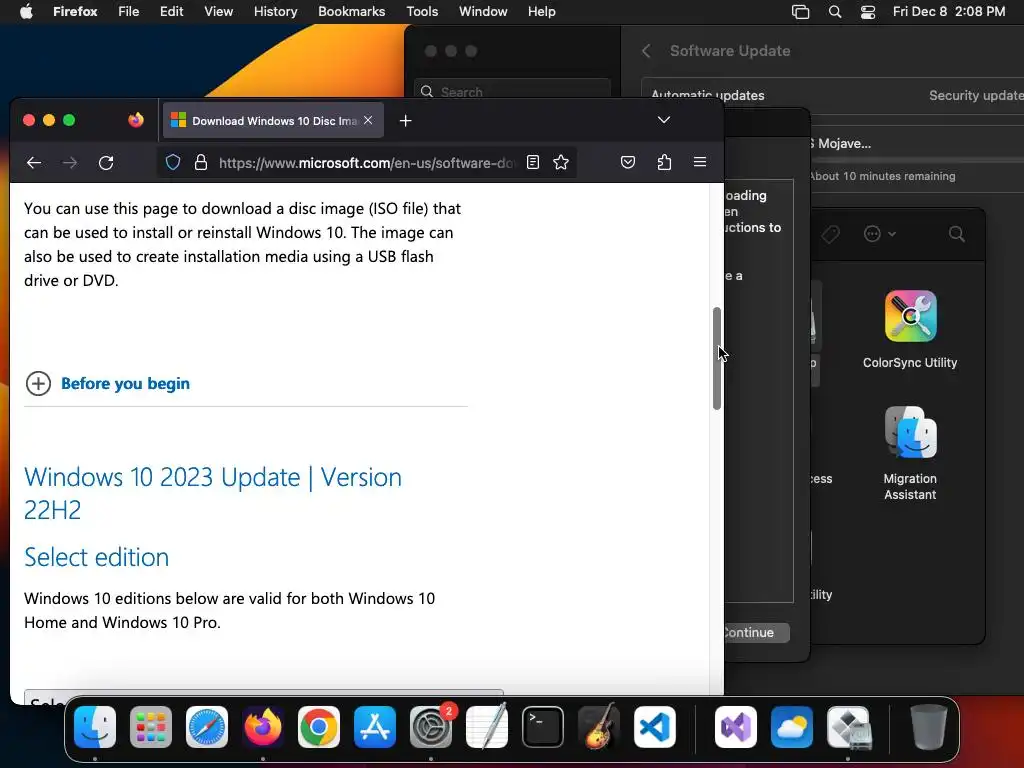
Task: Open Control Center in menu bar
Action: 868,12
